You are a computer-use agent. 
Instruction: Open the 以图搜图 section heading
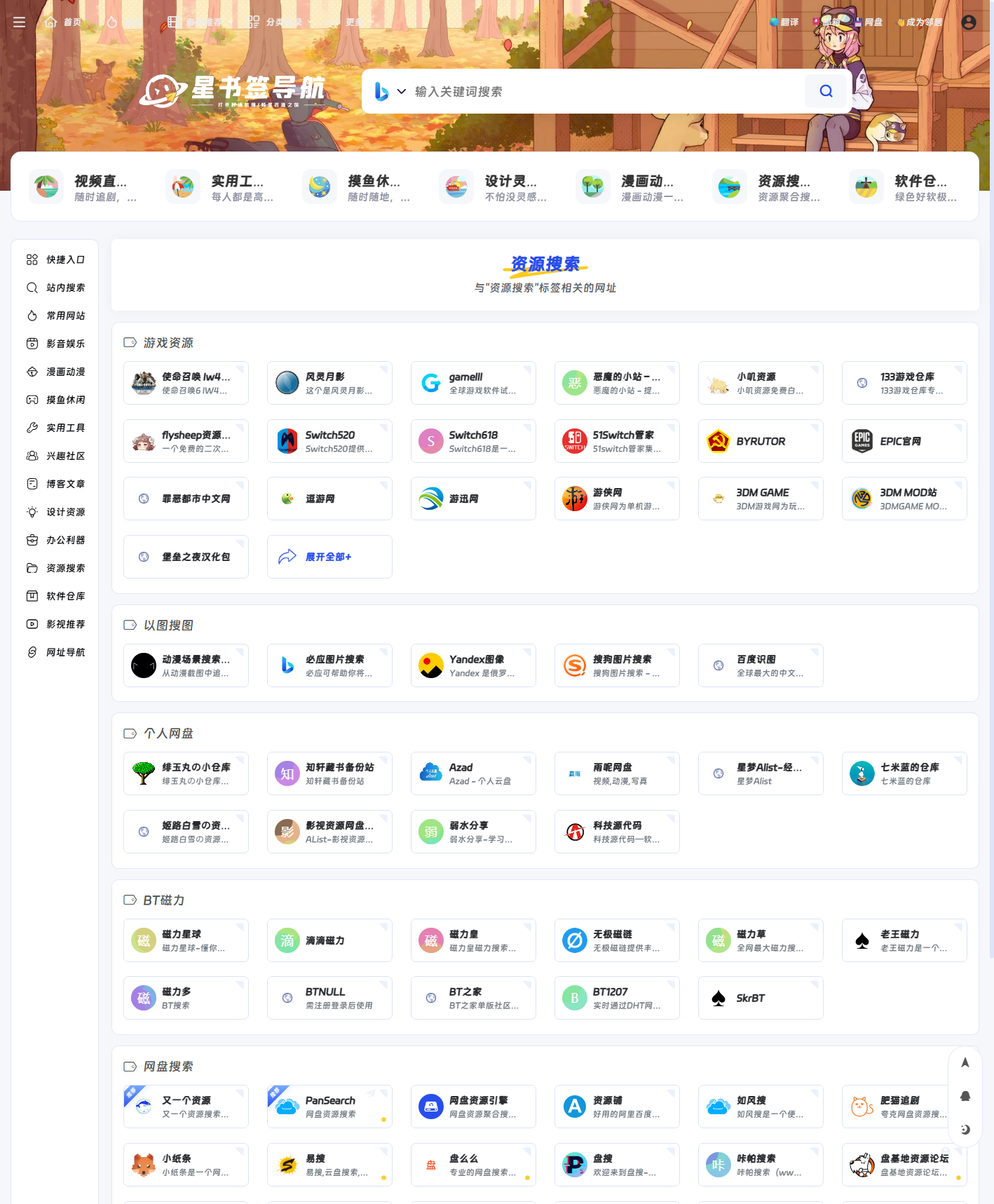coord(168,625)
